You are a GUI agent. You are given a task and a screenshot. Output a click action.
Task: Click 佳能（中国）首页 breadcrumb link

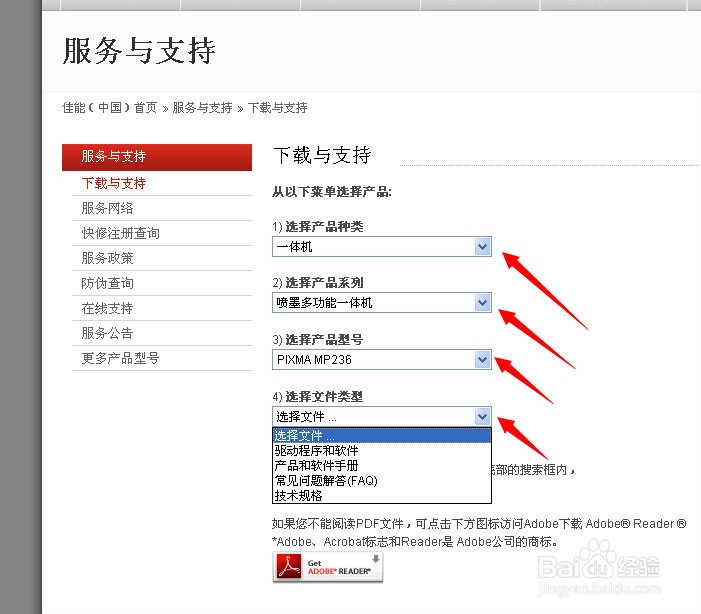tap(110, 108)
